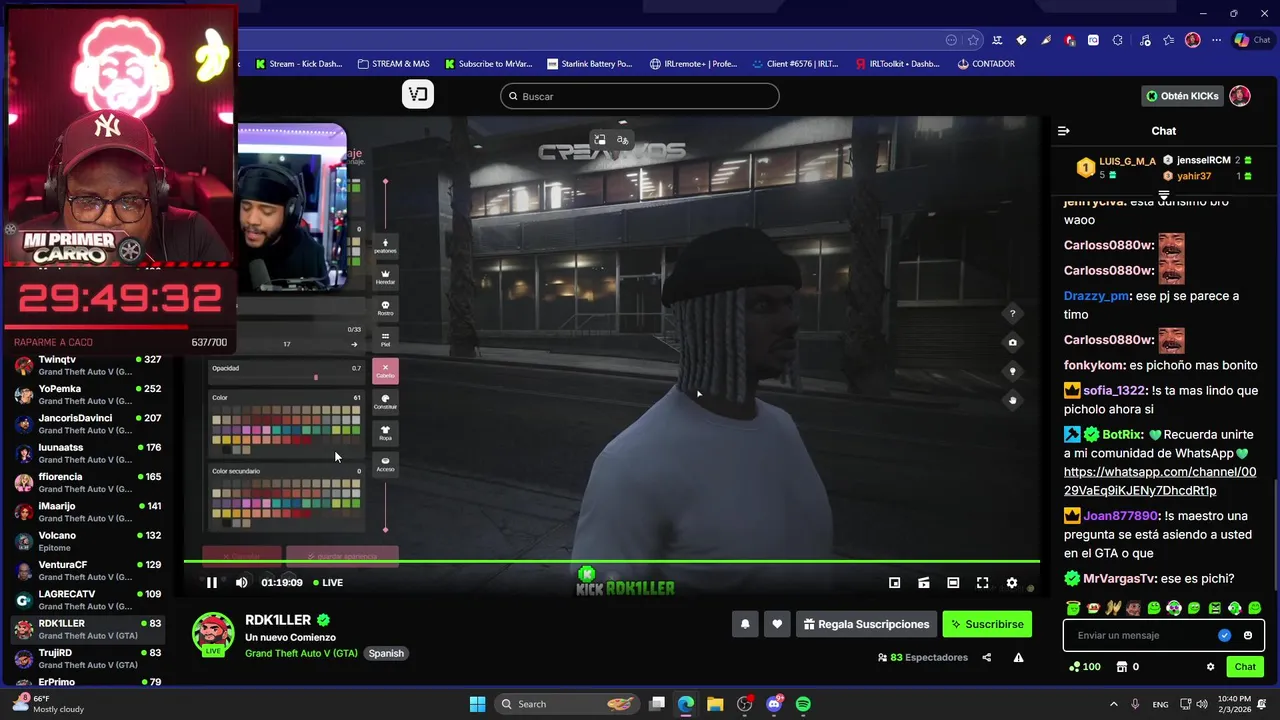Open the Kick home logo
The height and width of the screenshot is (720, 1280).
point(418,94)
